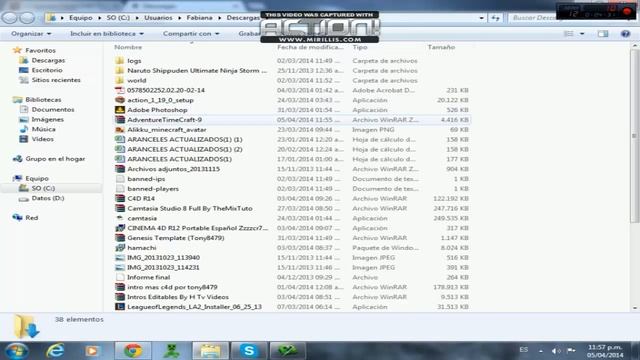
Task: Select the Alikku_minecraft_avatar image icon
Action: click(120, 129)
